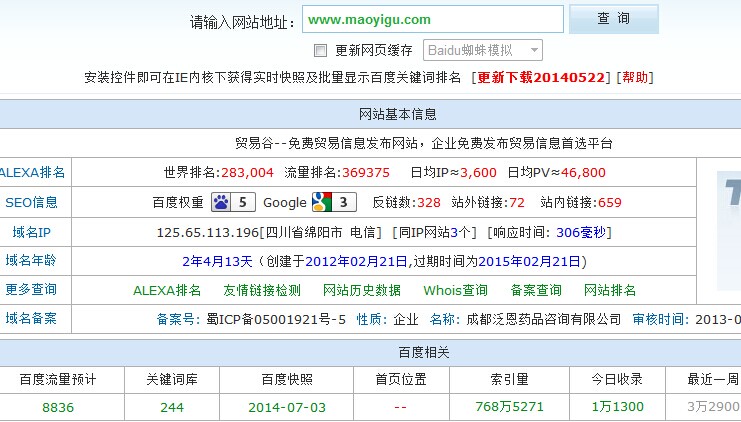Screen dimensions: 741x422
Task: Click the 域名年龄 row header
Action: 31,260
